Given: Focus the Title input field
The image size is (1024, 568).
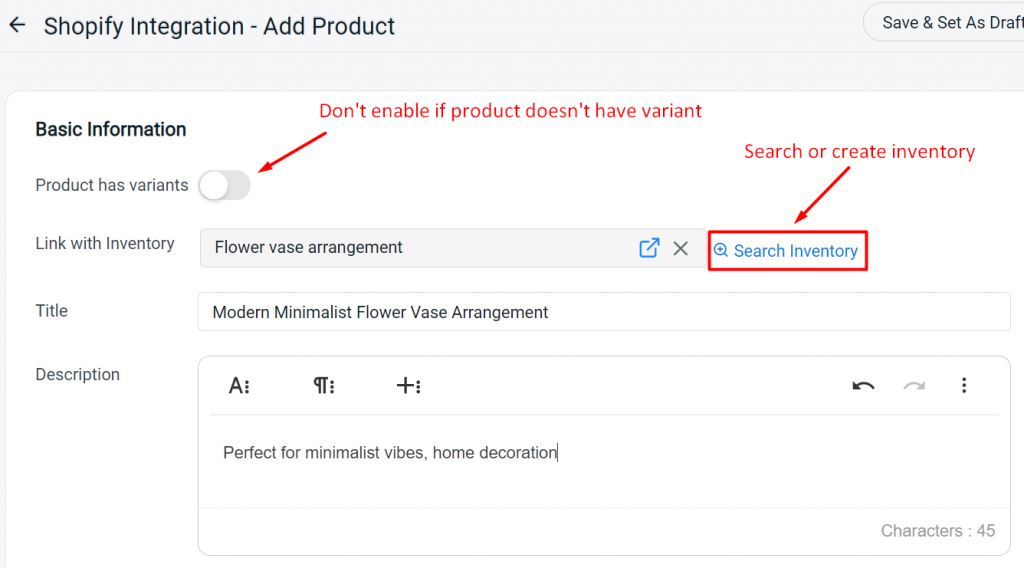Looking at the screenshot, I should [604, 312].
